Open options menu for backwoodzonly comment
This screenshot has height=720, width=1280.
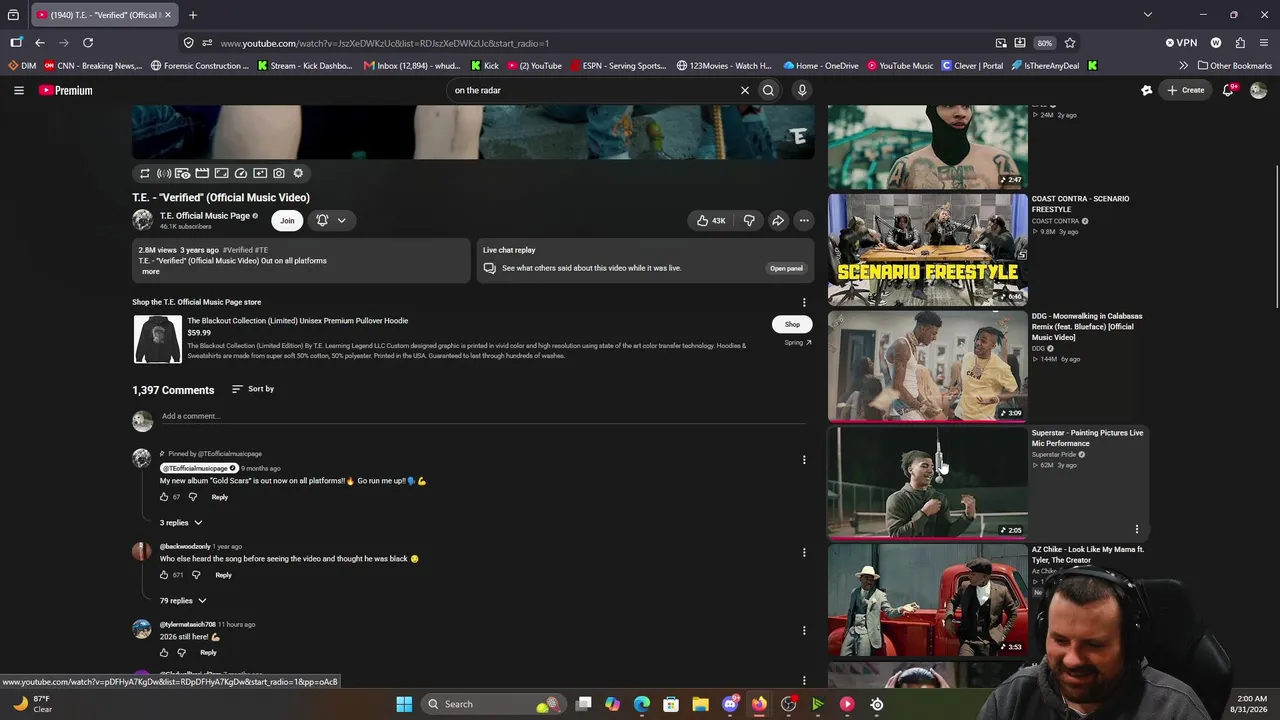[x=804, y=552]
